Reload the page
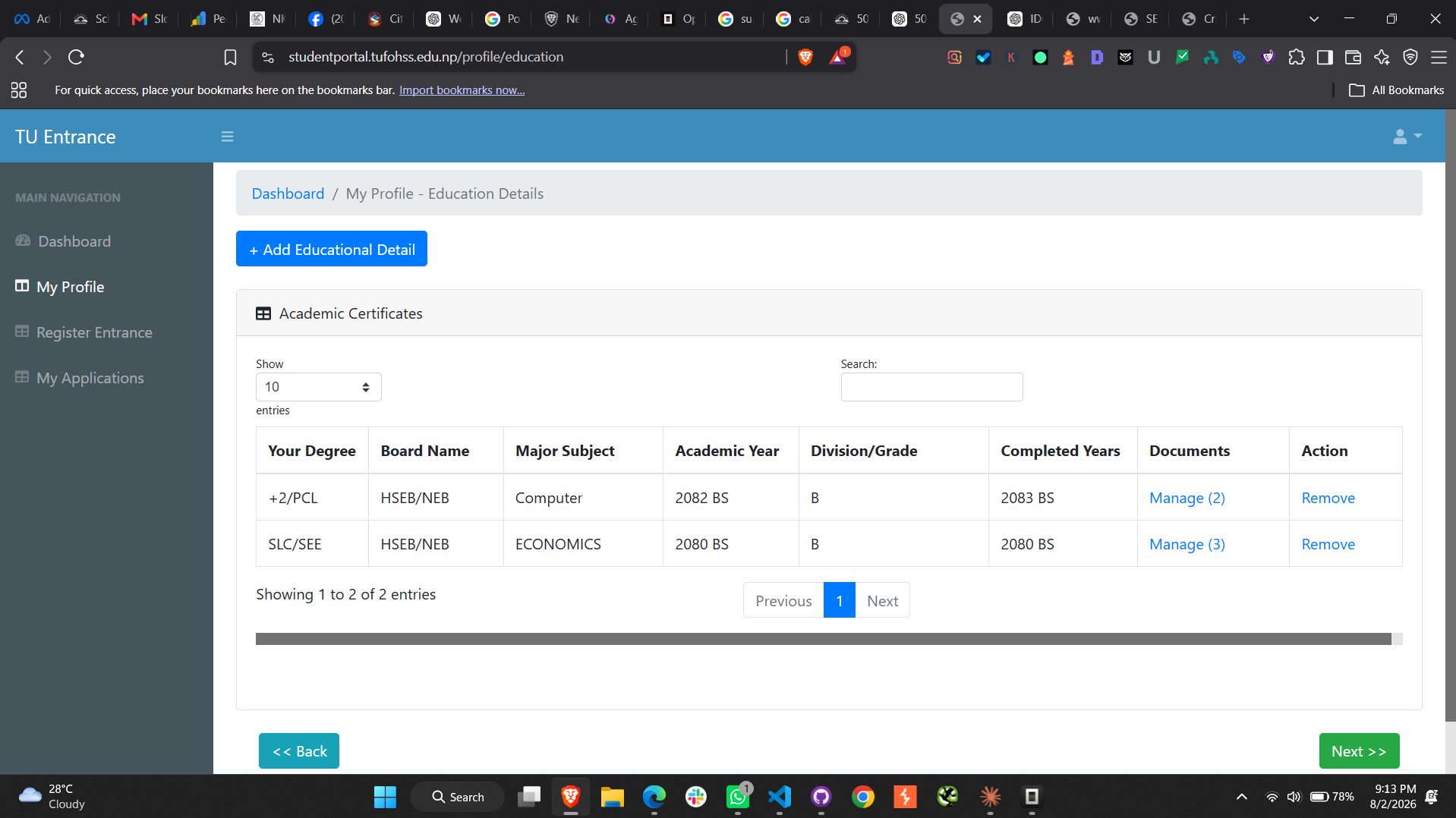 tap(76, 57)
